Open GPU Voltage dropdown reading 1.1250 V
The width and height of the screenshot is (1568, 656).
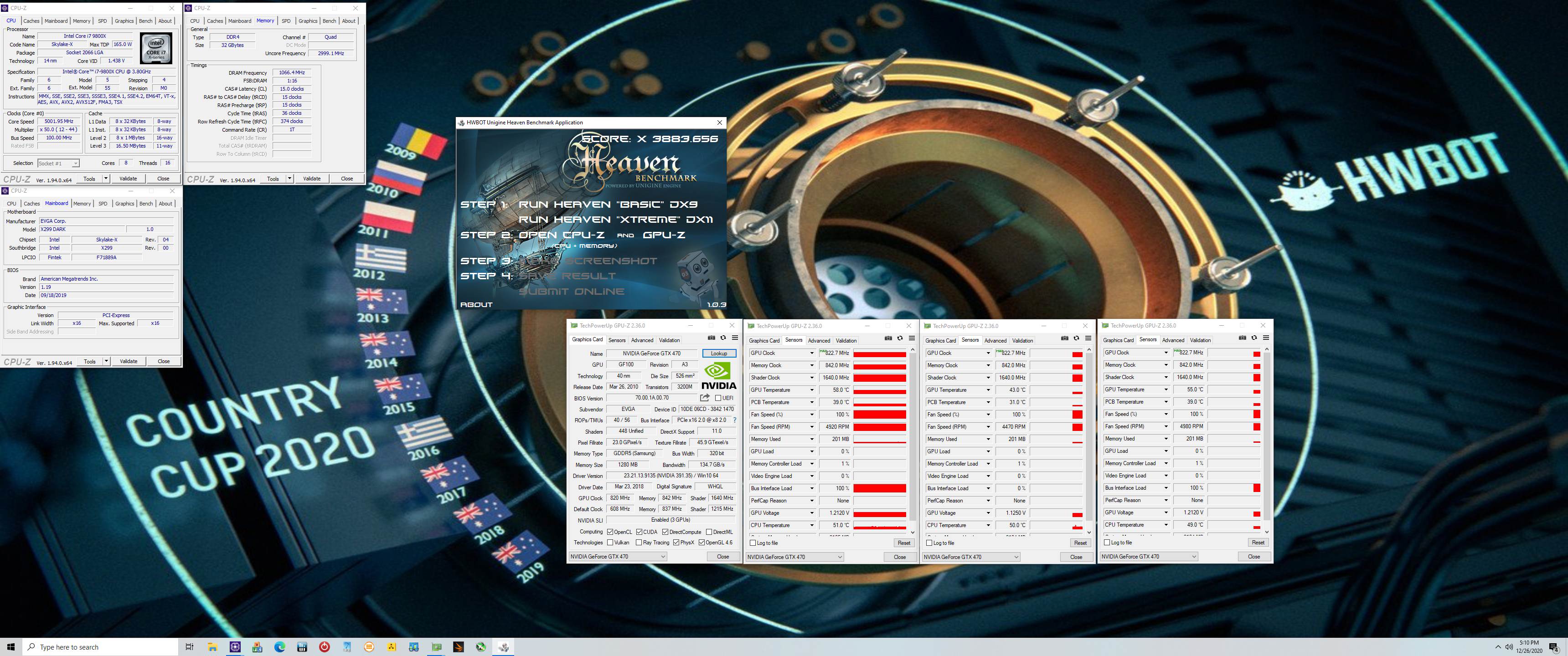(988, 513)
